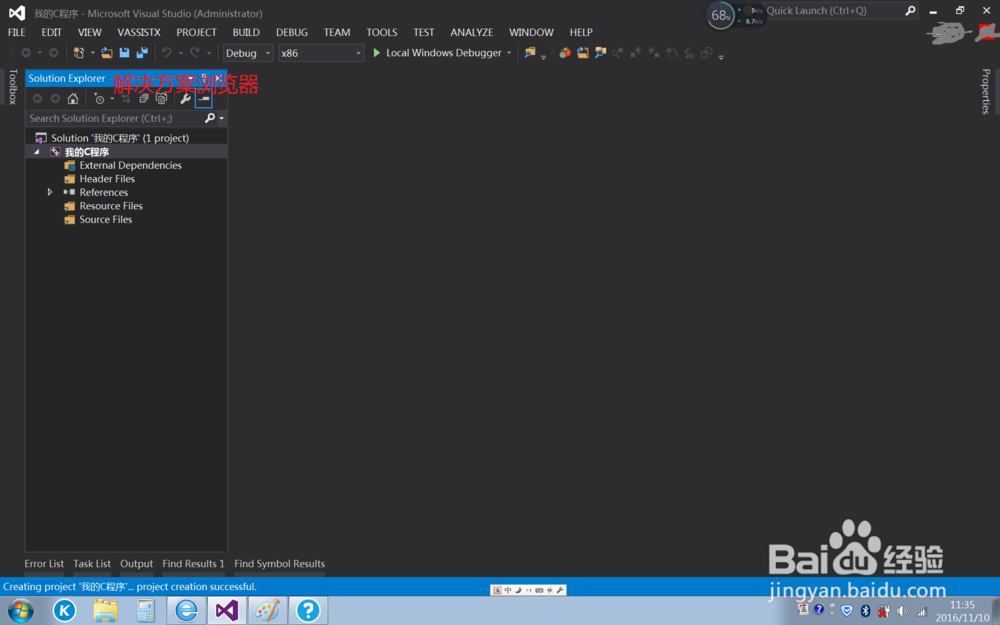
Task: Select the External Dependencies folder
Action: pyautogui.click(x=130, y=165)
